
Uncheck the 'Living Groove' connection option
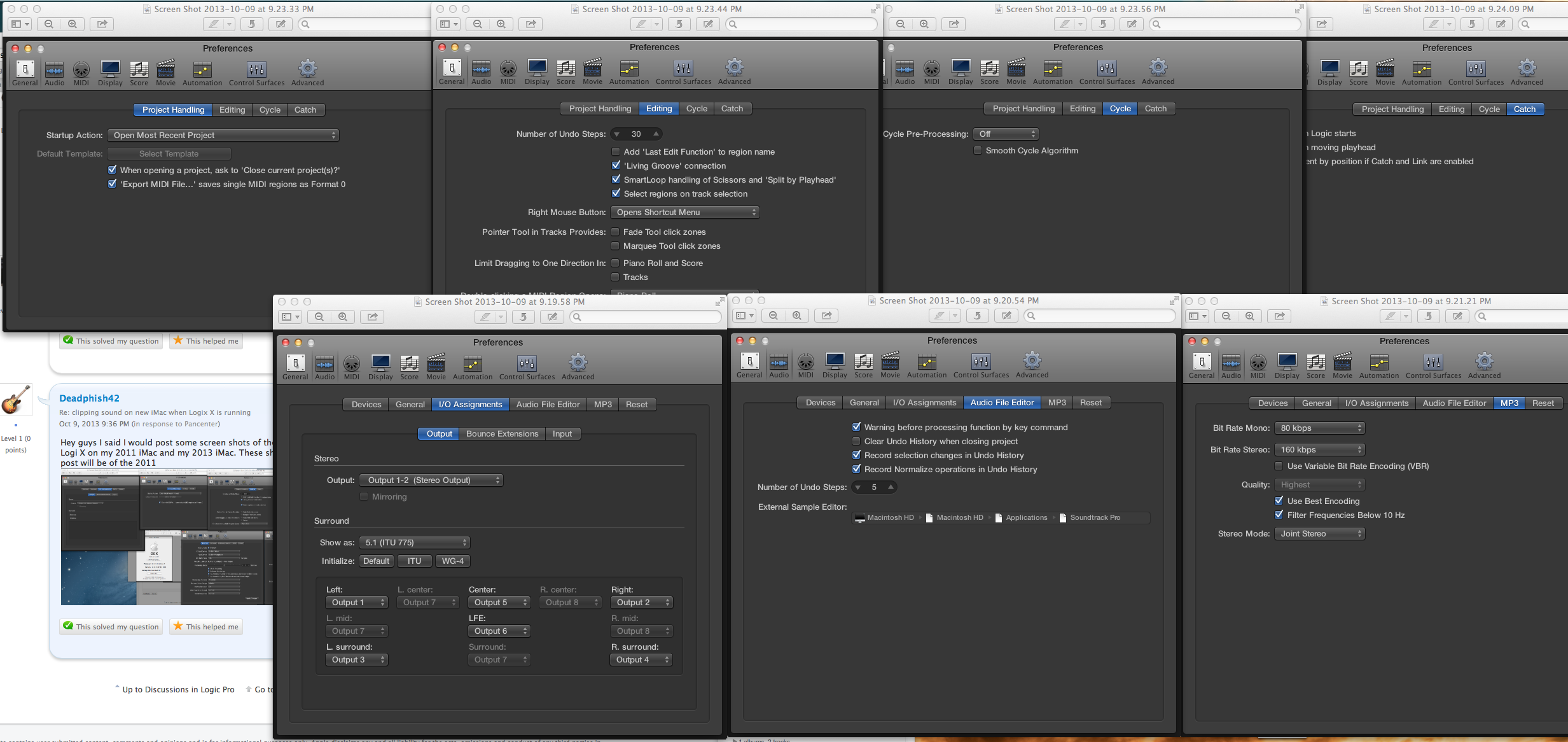616,165
